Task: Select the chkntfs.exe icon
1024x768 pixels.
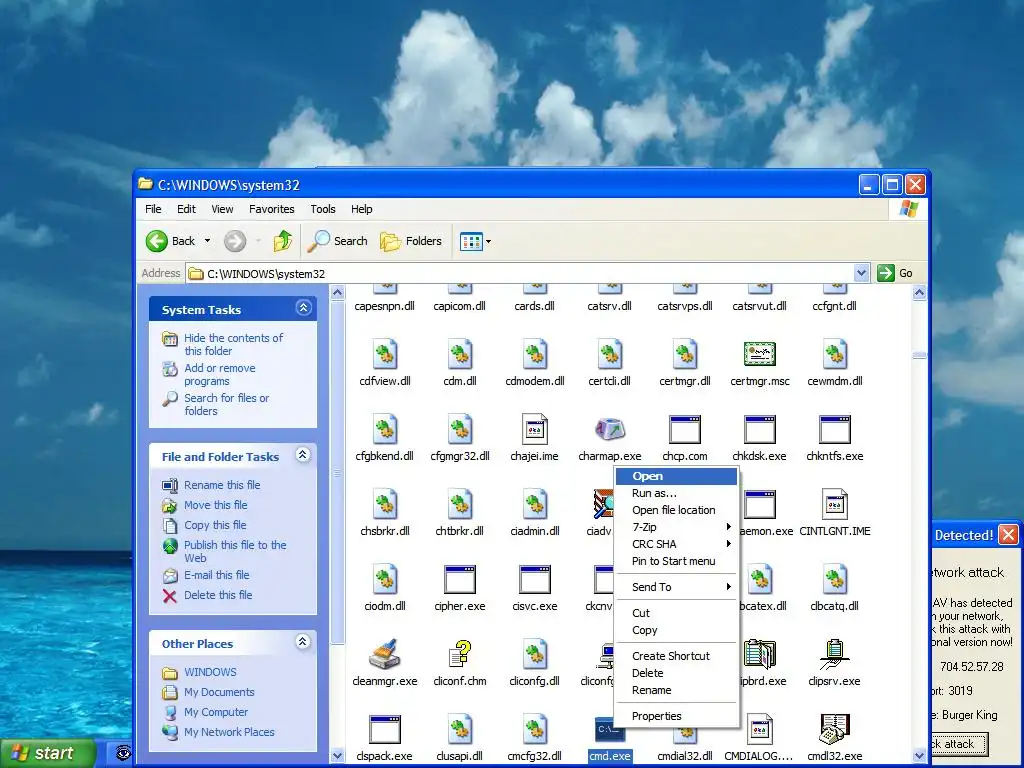Action: 835,430
